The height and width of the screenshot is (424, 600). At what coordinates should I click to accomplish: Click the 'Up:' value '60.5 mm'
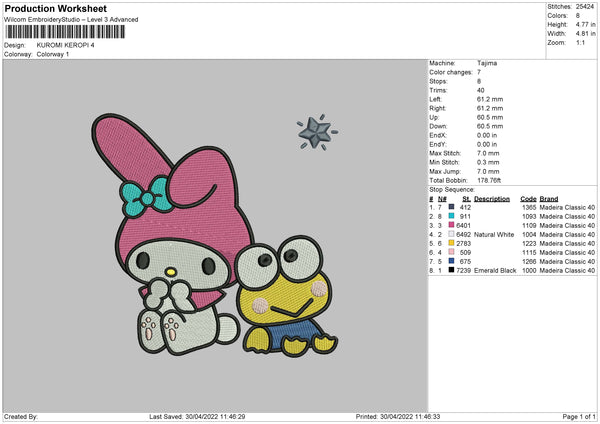coord(490,117)
